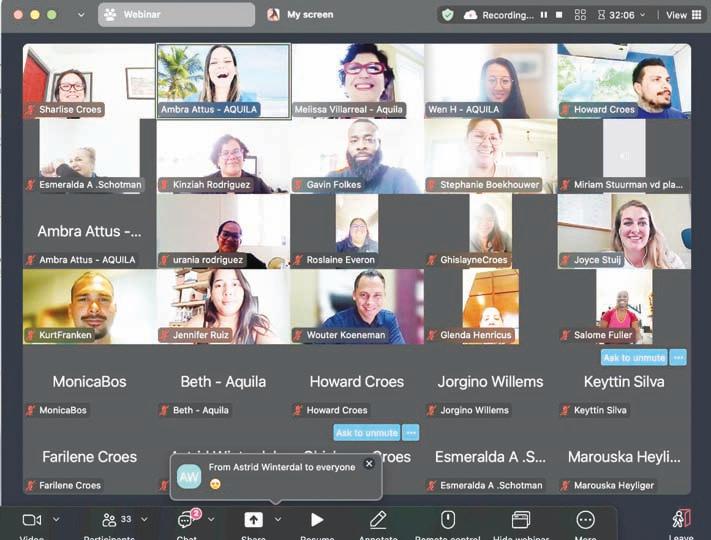The height and width of the screenshot is (540, 711).
Task: Stop the recording
Action: point(559,15)
